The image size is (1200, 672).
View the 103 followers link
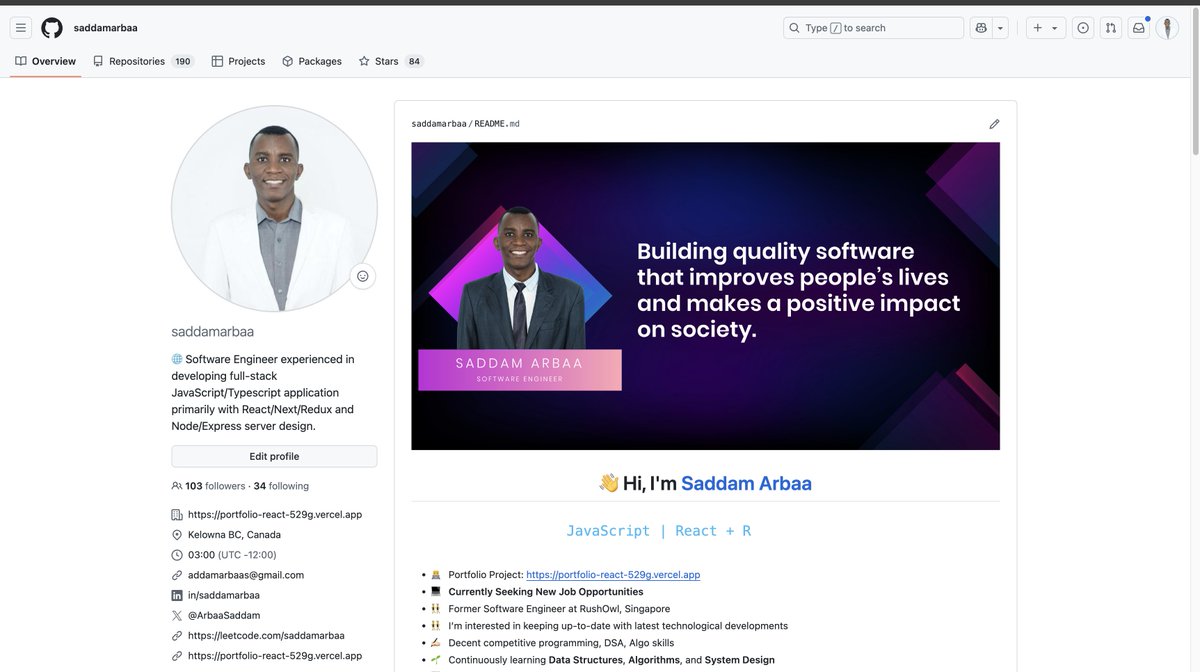coord(210,485)
